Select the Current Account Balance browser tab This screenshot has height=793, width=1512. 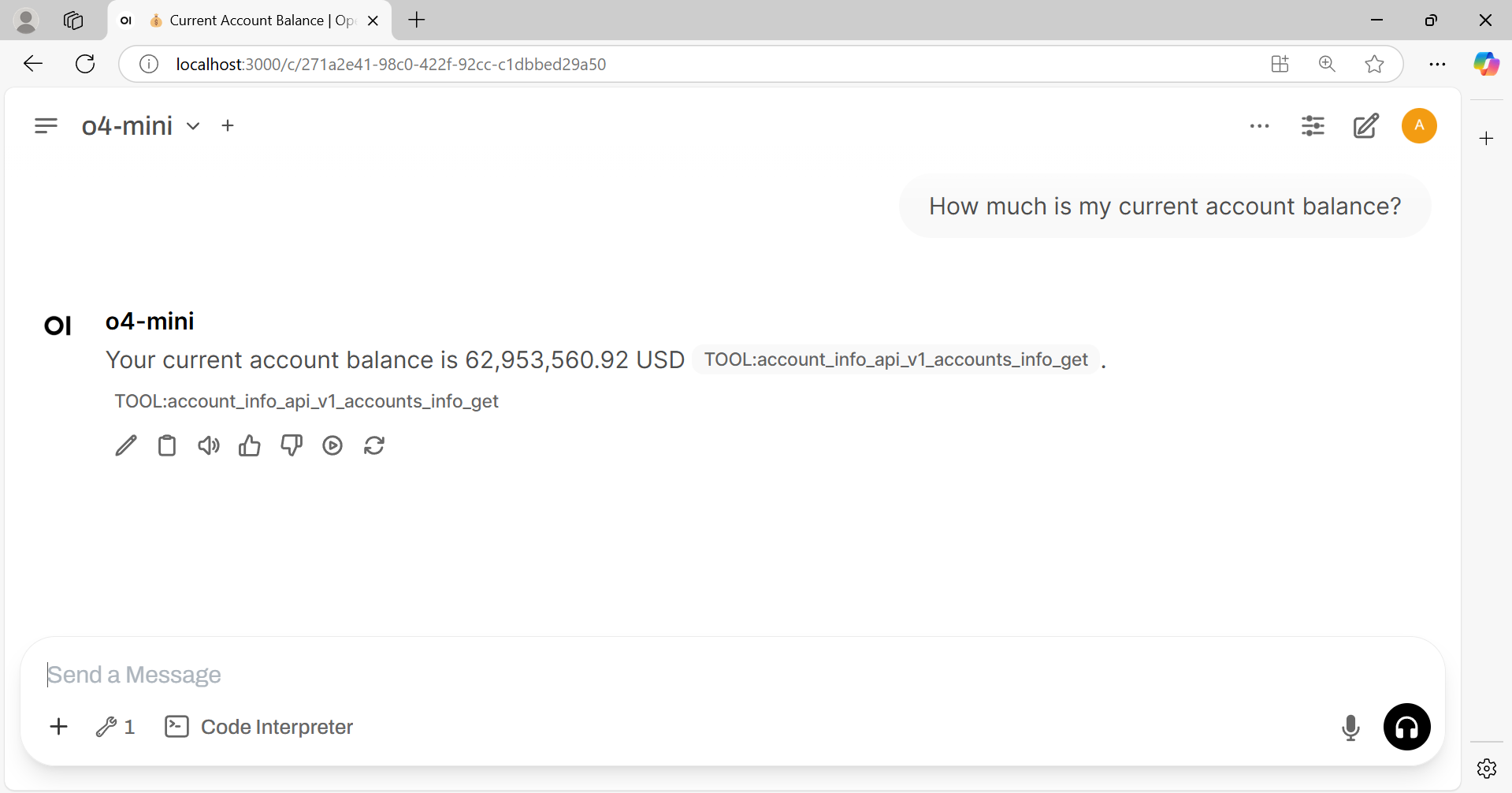(x=250, y=20)
